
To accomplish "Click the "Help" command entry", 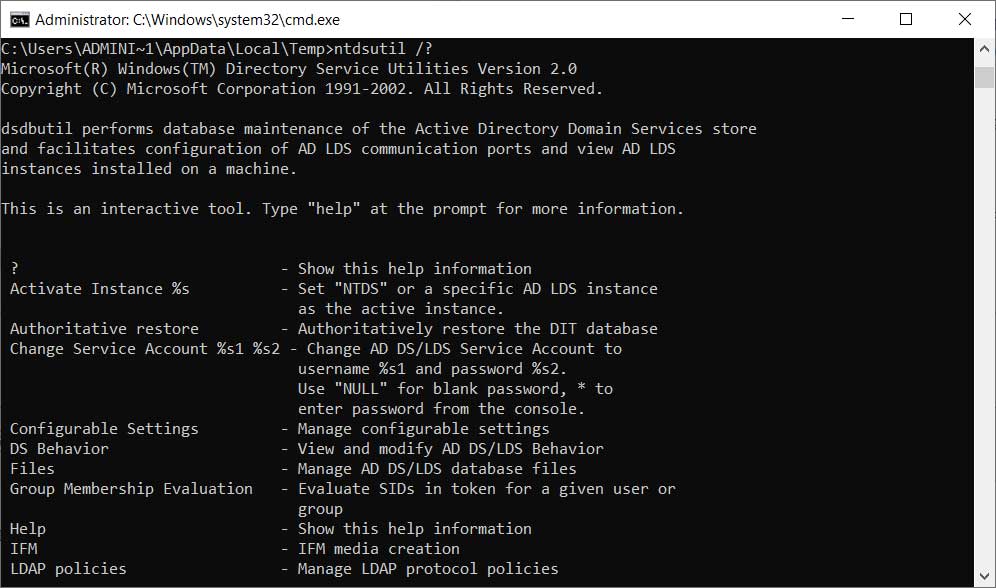I will click(x=27, y=529).
